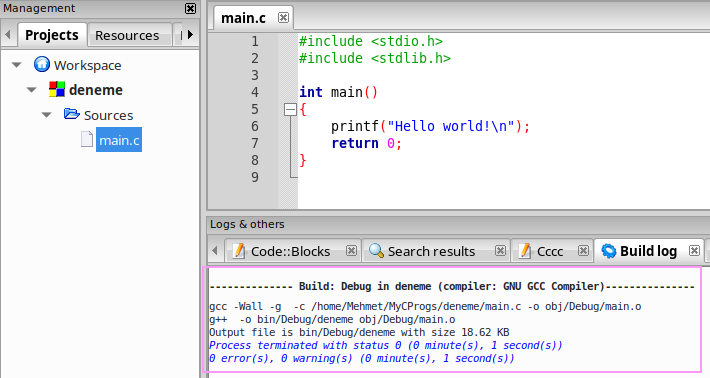Collapse the main function code fold
This screenshot has height=378, width=710.
(290, 110)
